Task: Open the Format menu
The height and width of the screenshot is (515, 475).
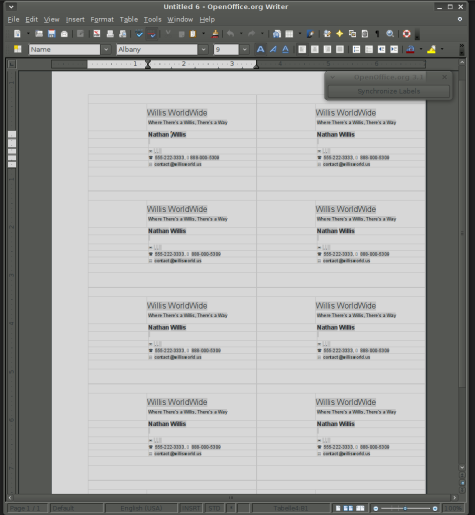Action: pyautogui.click(x=102, y=20)
